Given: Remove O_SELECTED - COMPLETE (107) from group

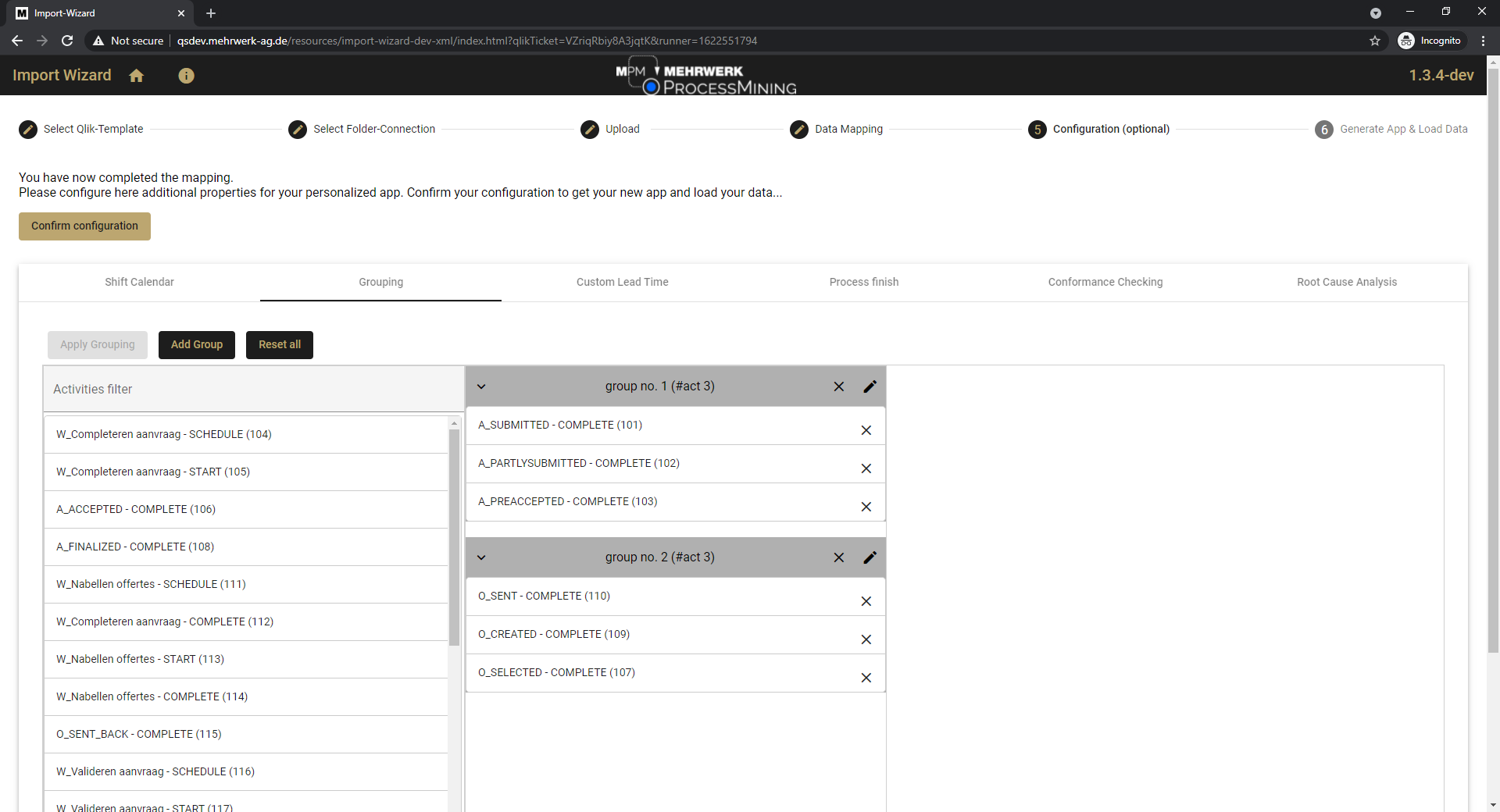Looking at the screenshot, I should 866,678.
